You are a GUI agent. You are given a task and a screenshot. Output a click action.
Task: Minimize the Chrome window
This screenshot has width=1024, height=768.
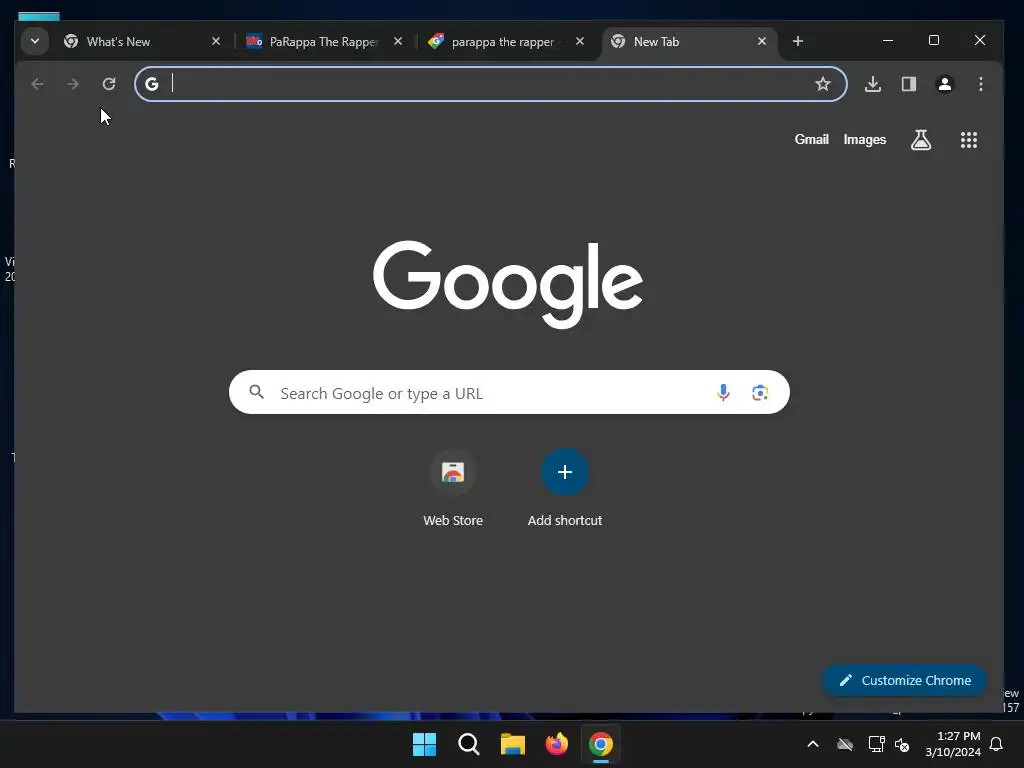[x=888, y=40]
